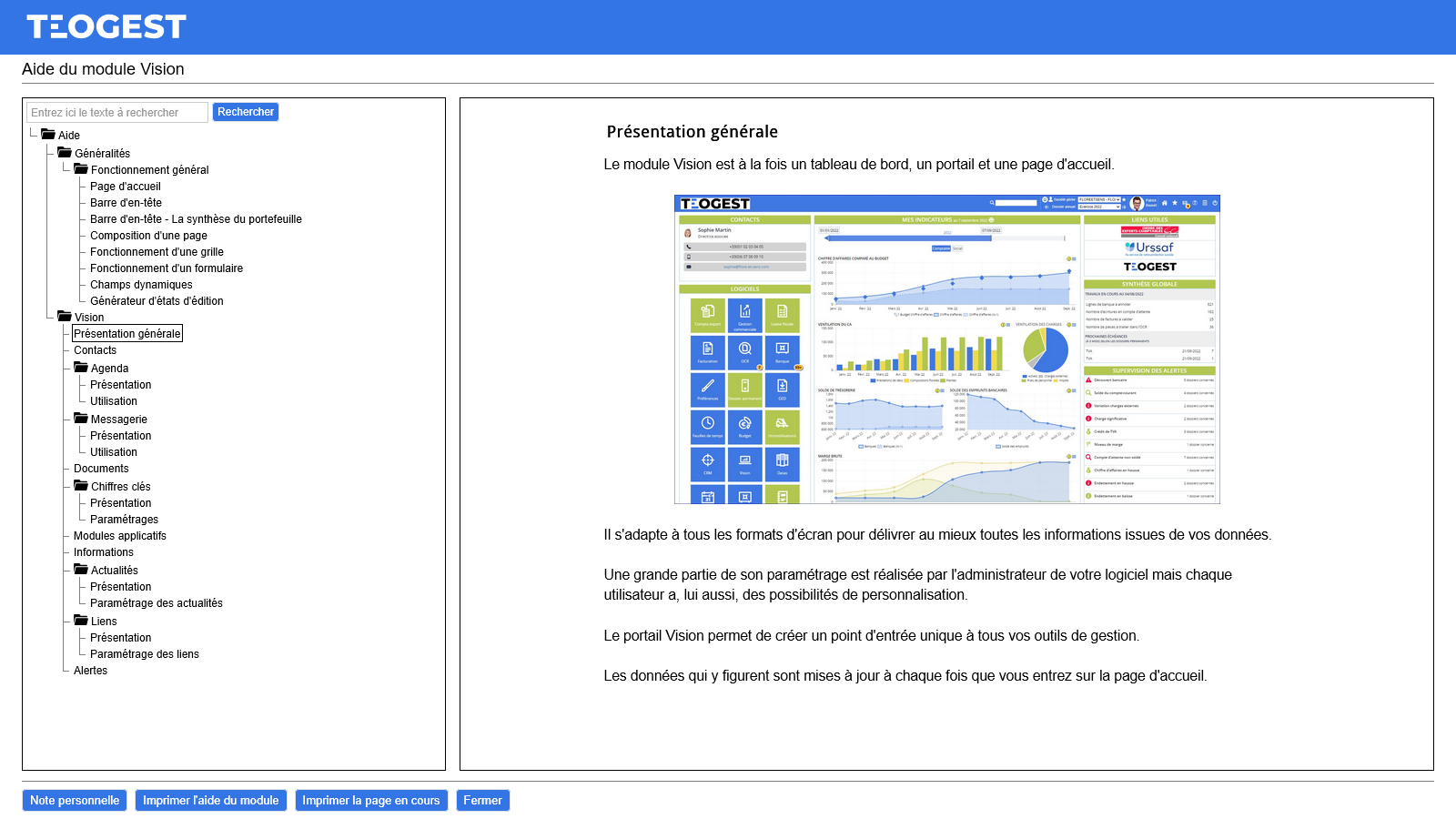This screenshot has height=819, width=1456.
Task: Click the Vision dashboard screenshot image
Action: coord(946,349)
